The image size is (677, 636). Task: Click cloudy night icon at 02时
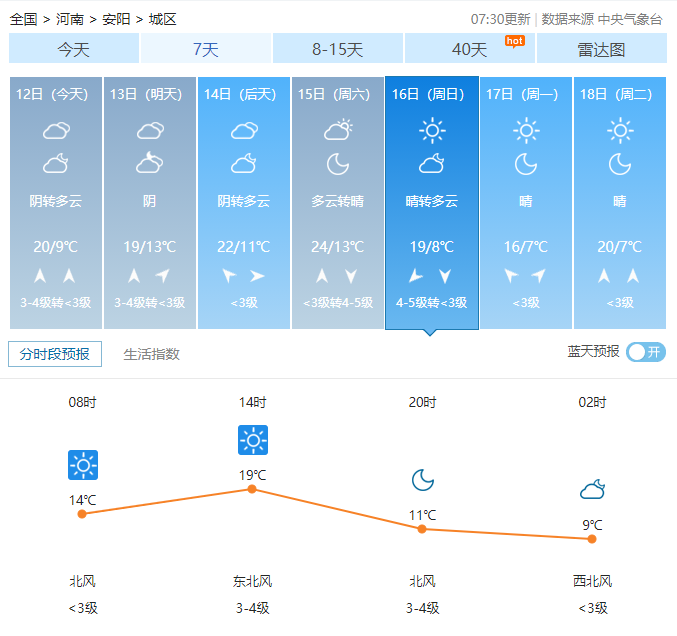pos(592,489)
